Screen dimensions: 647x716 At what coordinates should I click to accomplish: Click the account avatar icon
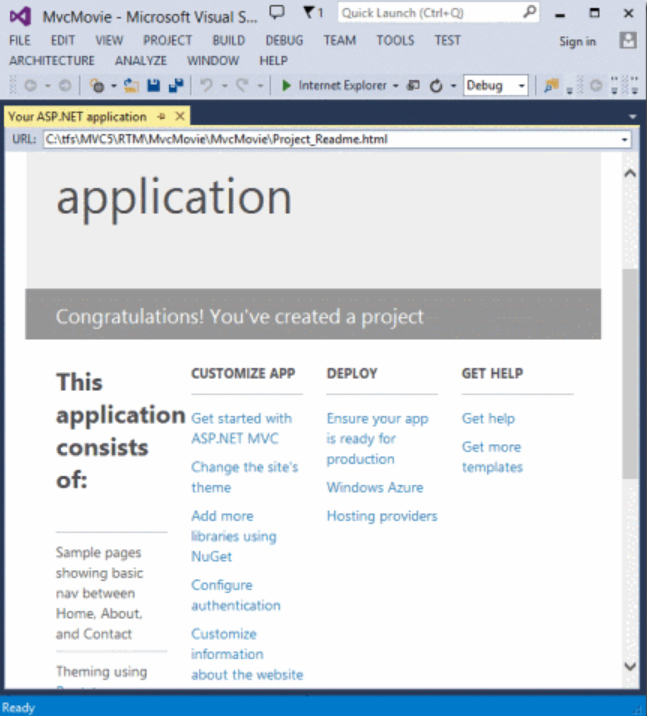point(628,40)
